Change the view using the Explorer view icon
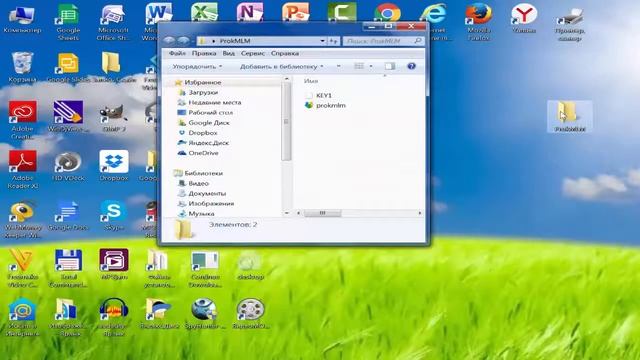The width and height of the screenshot is (640, 360). click(x=359, y=66)
